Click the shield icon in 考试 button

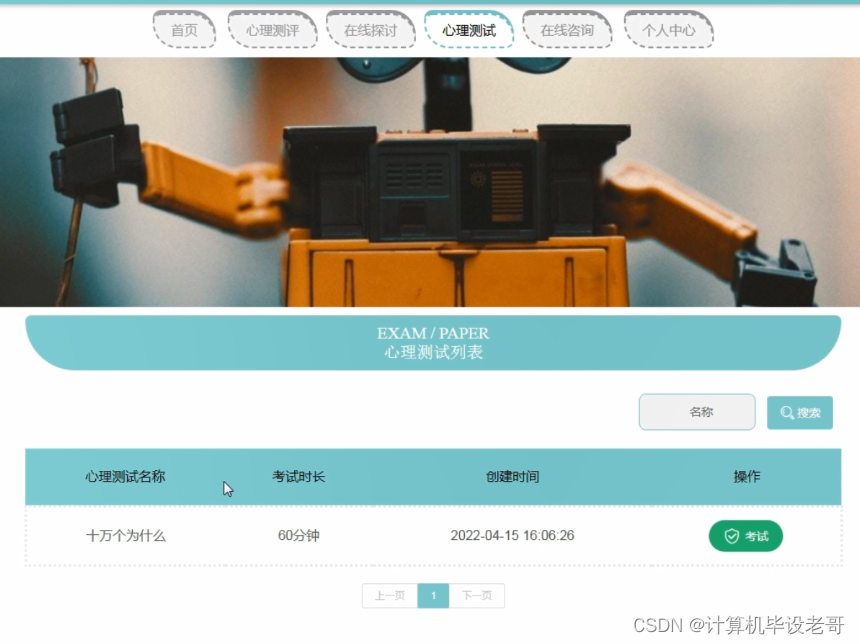732,536
